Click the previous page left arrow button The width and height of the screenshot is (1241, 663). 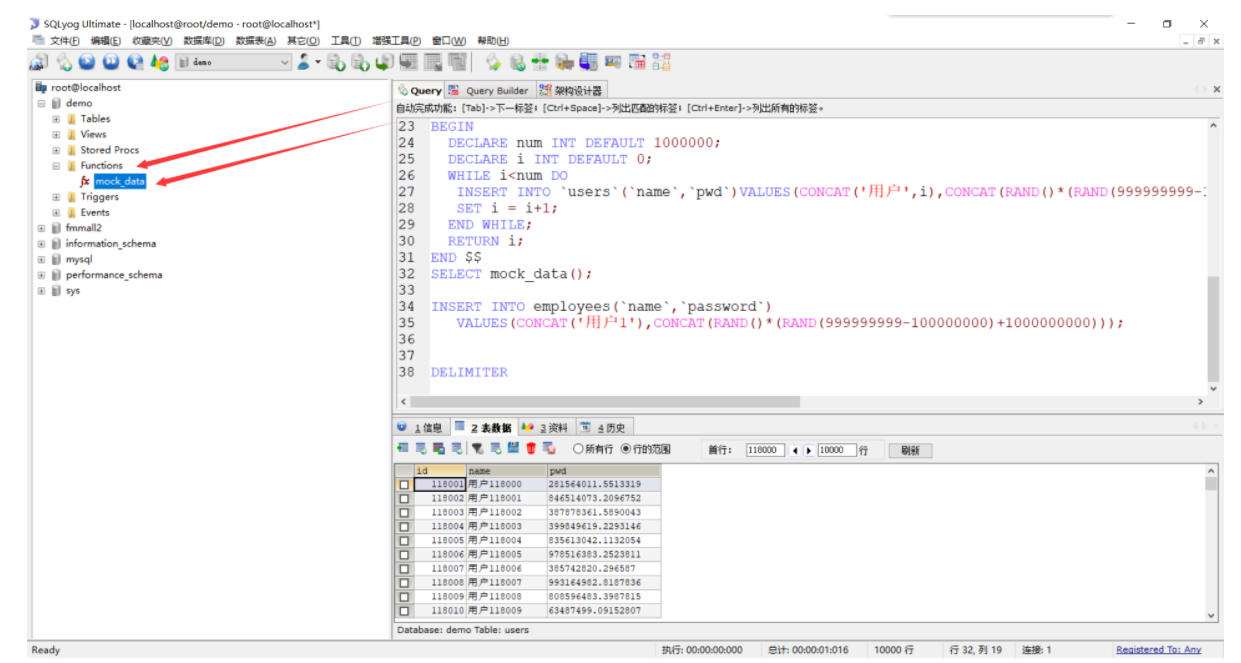(795, 450)
